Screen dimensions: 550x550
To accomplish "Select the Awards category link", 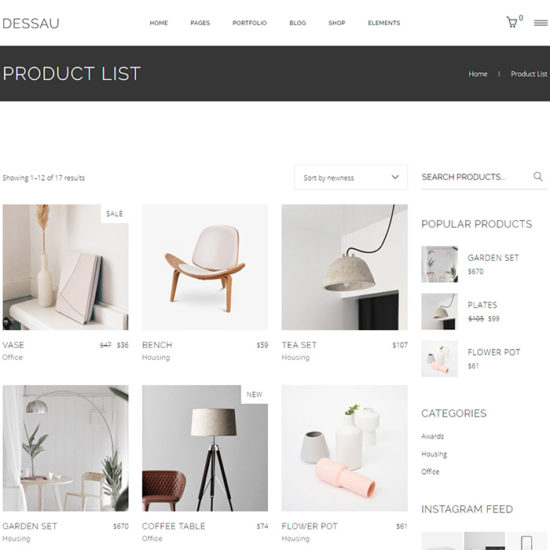I will point(432,436).
